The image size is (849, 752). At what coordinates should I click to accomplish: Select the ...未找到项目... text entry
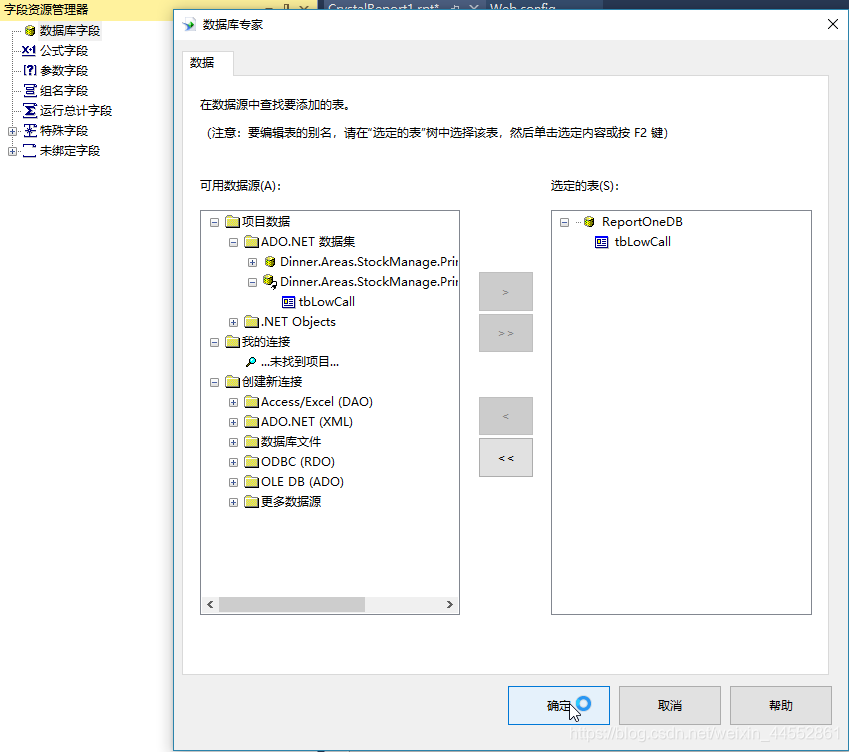(x=300, y=362)
